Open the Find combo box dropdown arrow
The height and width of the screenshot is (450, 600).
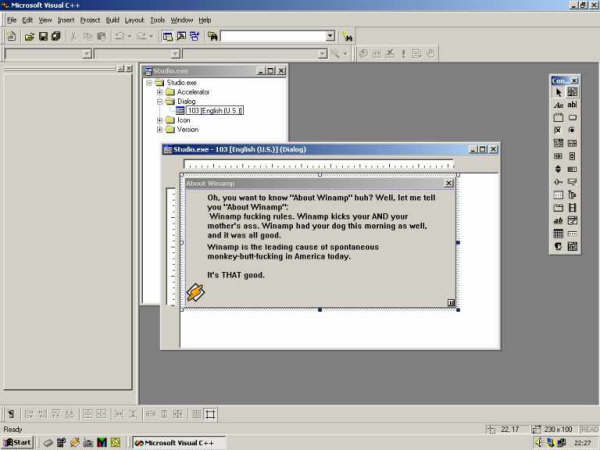[330, 36]
